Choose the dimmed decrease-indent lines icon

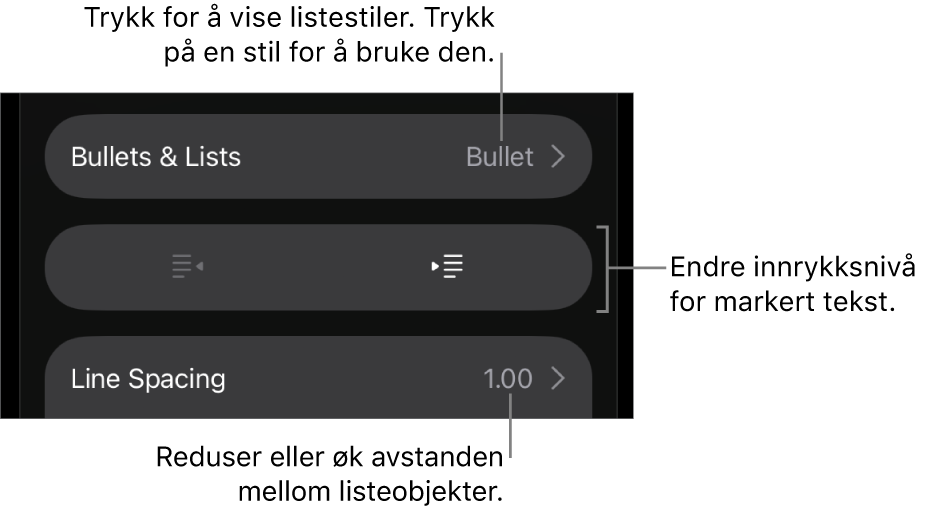click(181, 267)
